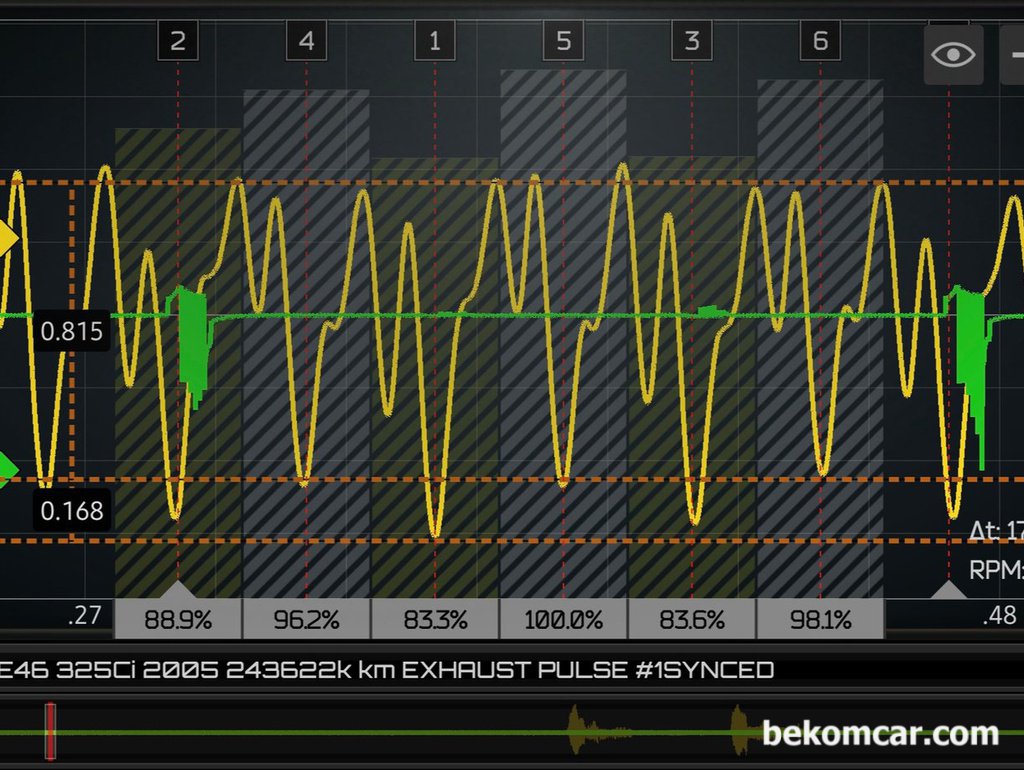The image size is (1024, 770).
Task: Click the red position marker in overview strip
Action: click(x=50, y=731)
